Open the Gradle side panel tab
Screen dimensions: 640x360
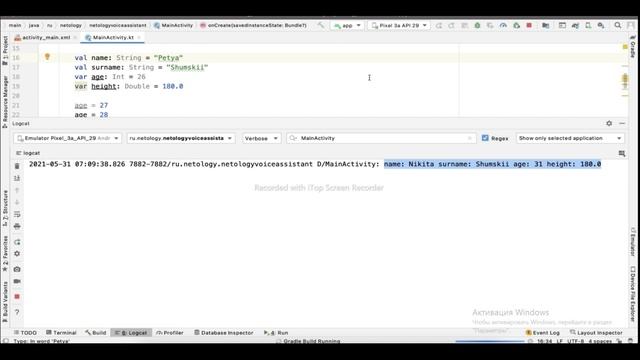[x=633, y=46]
